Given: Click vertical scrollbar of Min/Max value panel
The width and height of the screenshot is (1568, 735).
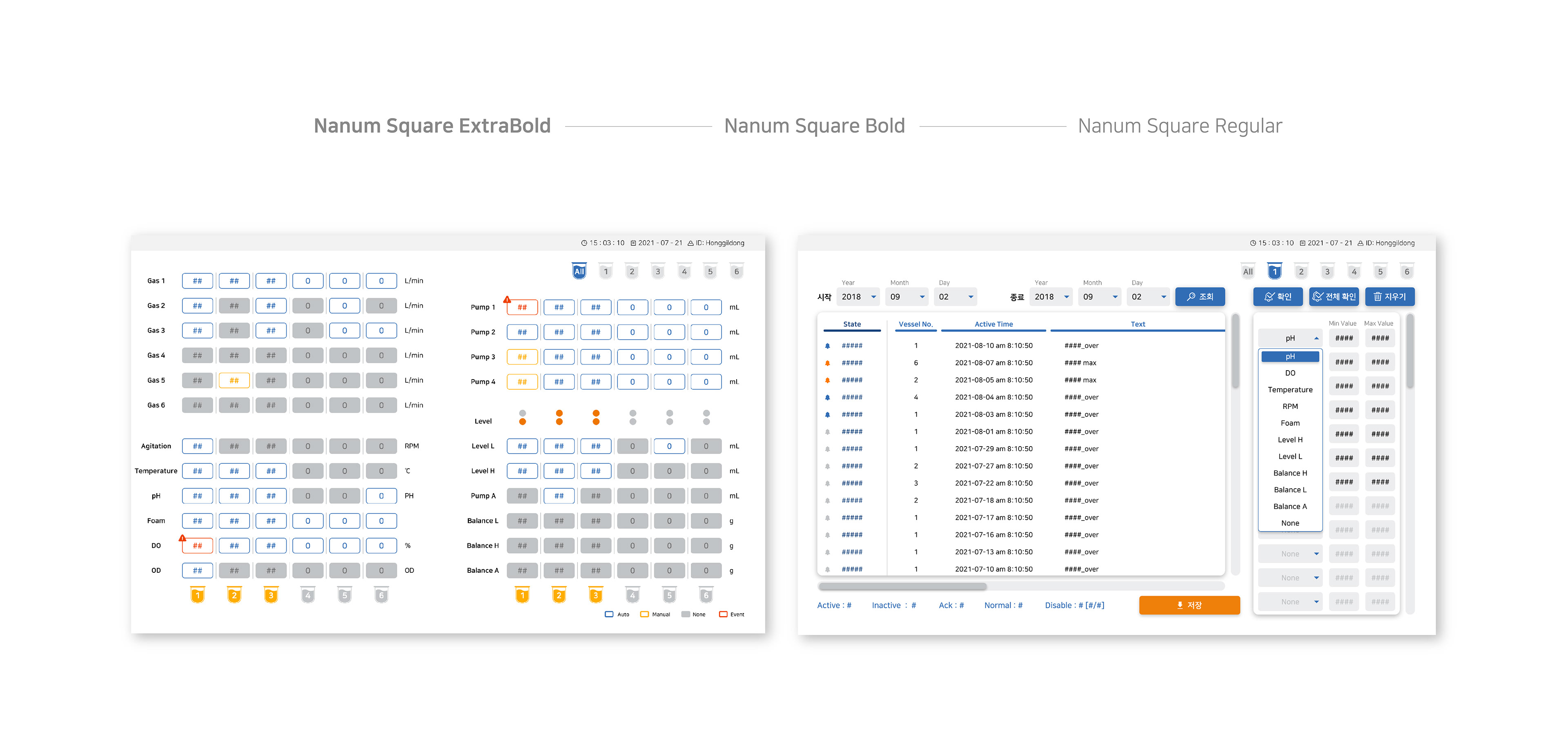Looking at the screenshot, I should tap(1410, 351).
